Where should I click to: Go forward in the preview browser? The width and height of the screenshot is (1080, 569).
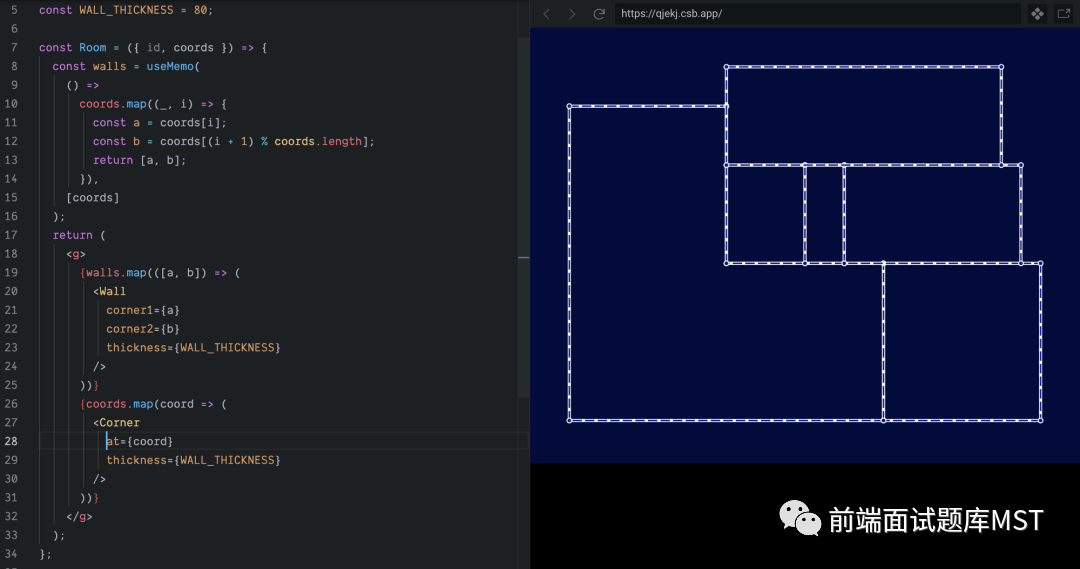(572, 14)
